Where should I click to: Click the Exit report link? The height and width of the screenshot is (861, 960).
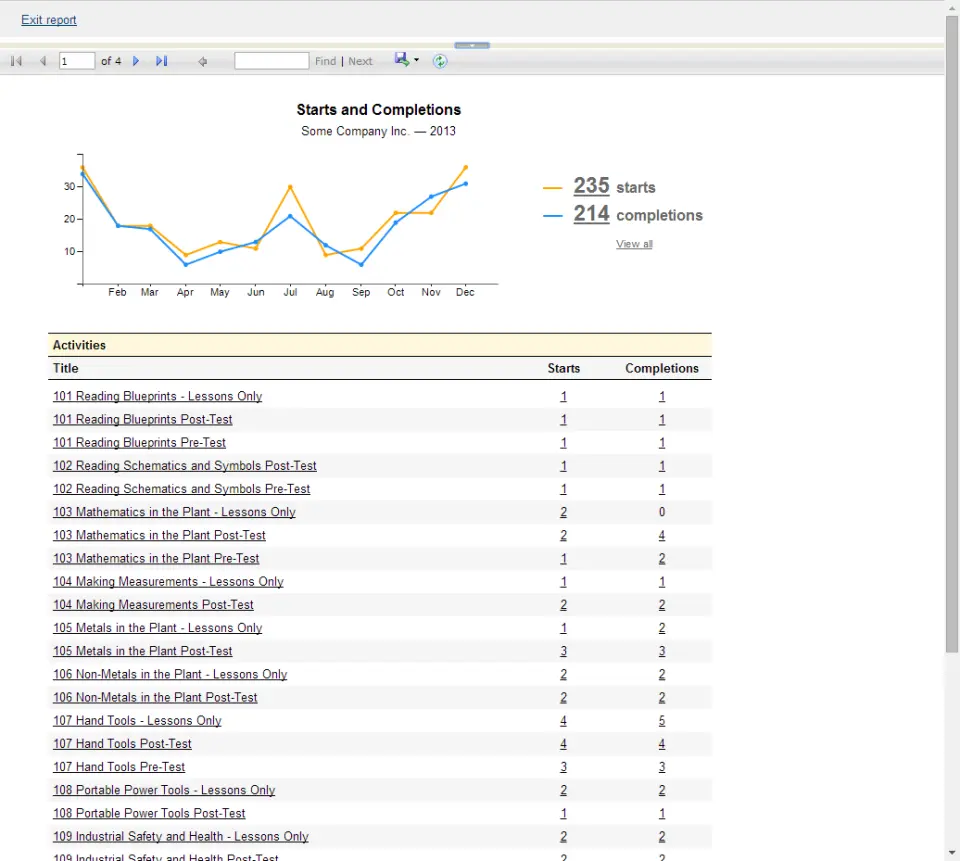[x=49, y=19]
